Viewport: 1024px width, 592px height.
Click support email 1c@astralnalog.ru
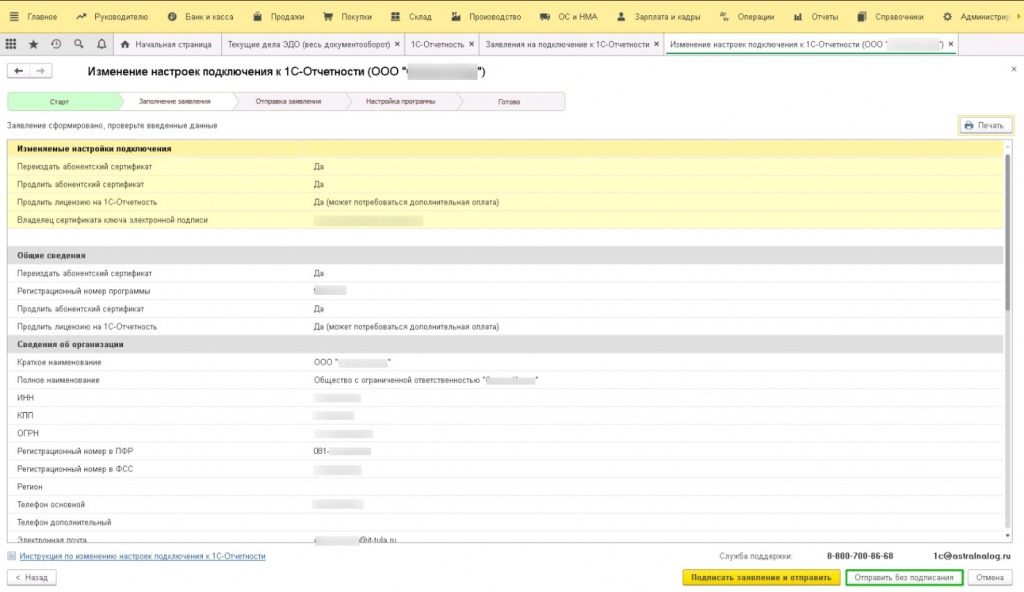tap(971, 555)
